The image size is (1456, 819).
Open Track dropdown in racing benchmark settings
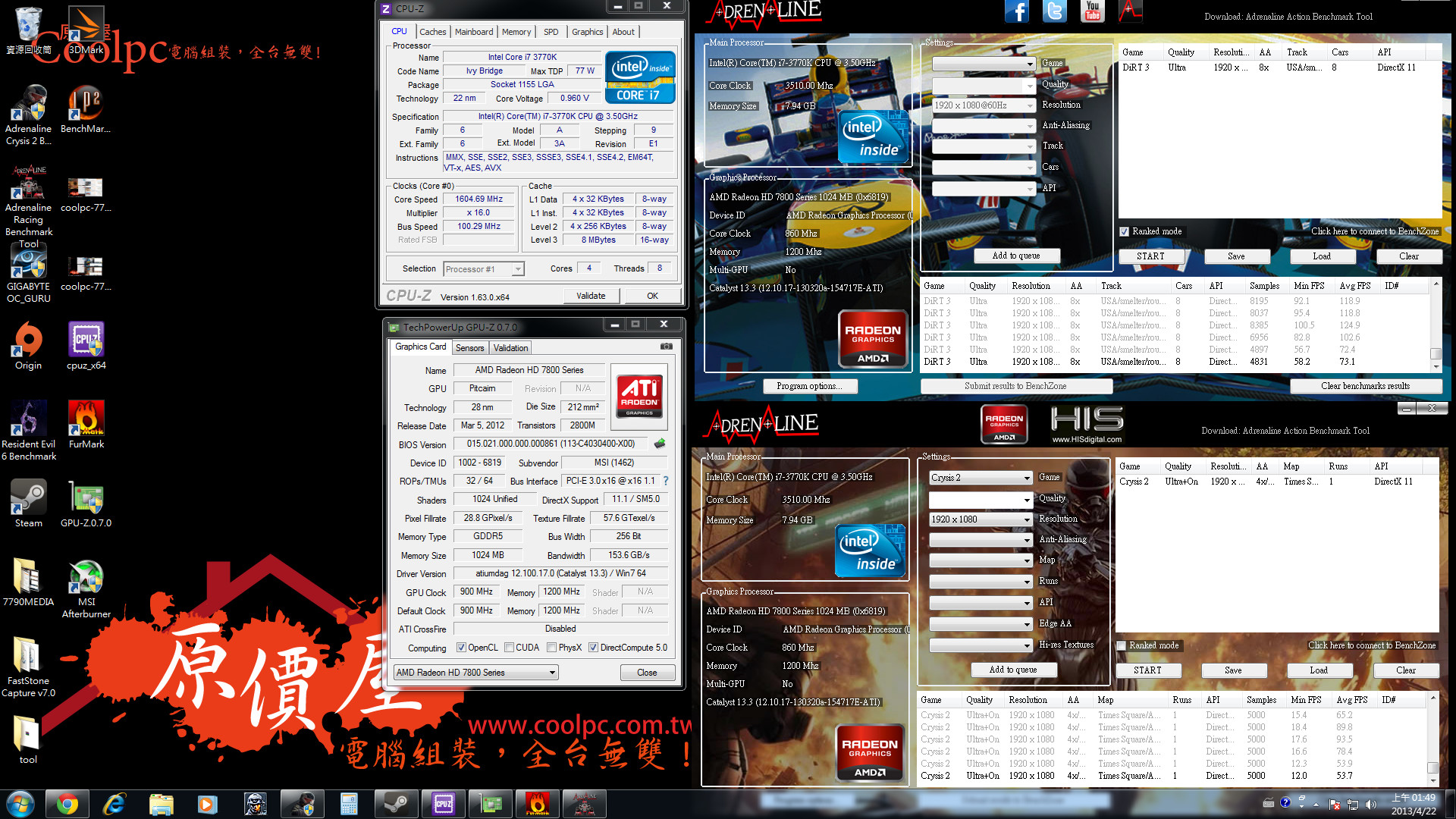pos(984,146)
